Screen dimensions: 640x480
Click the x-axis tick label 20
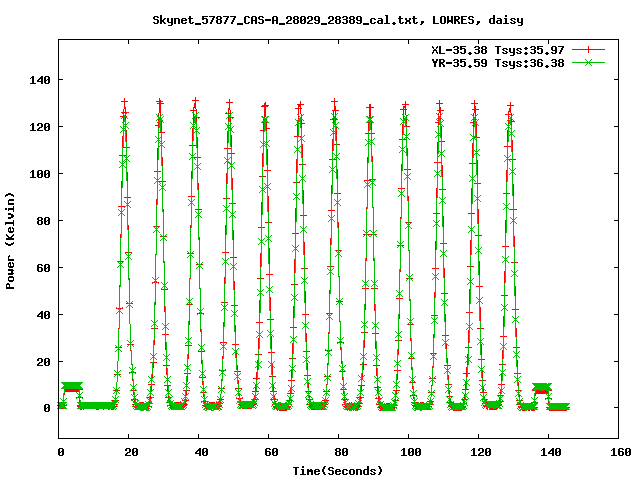click(x=131, y=452)
